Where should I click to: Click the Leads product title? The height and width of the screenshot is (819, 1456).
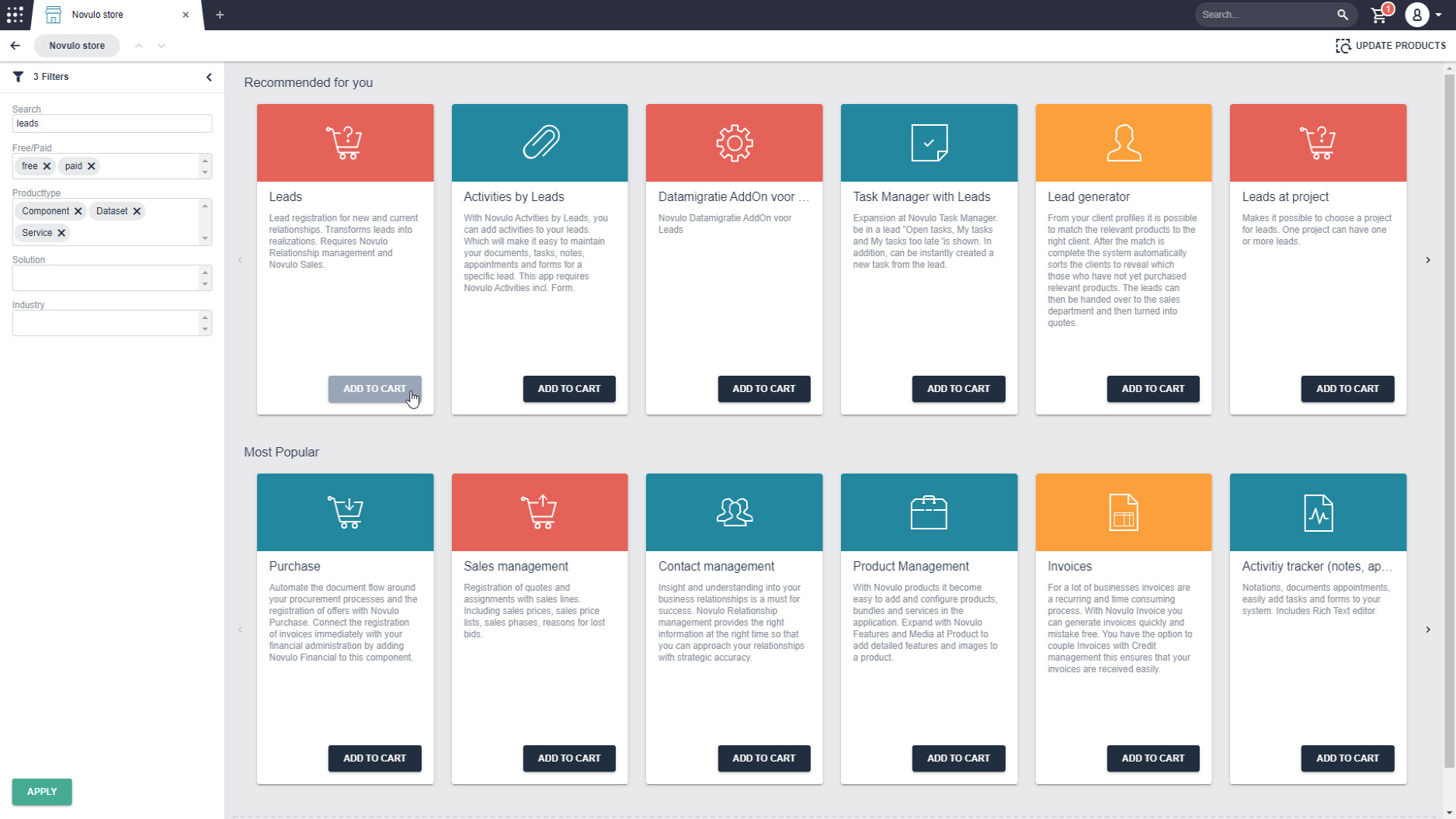pyautogui.click(x=286, y=197)
